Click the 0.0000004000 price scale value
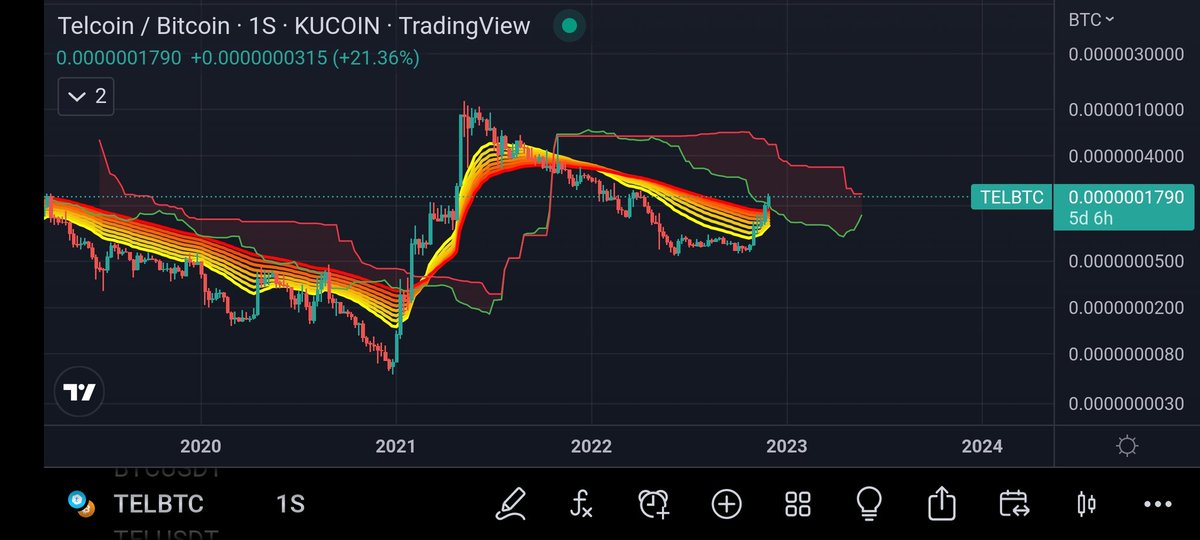Viewport: 1200px width, 540px height. (1126, 157)
